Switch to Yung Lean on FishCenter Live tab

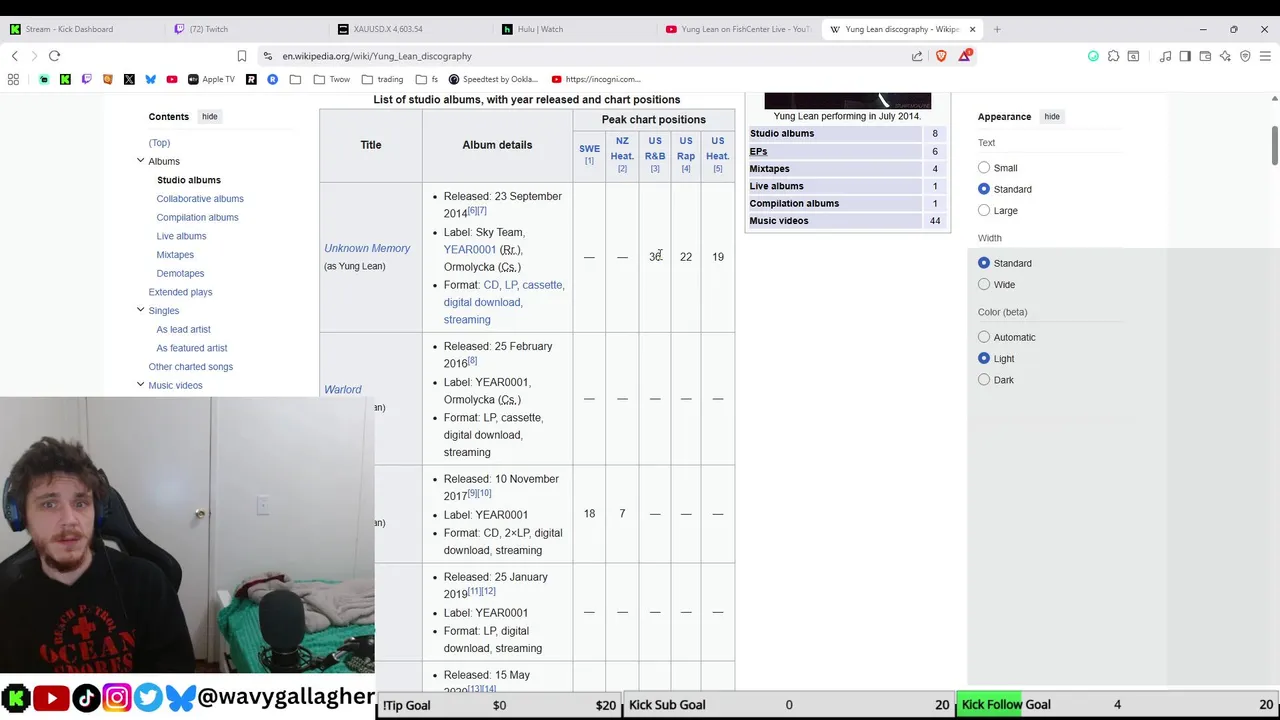[x=737, y=29]
